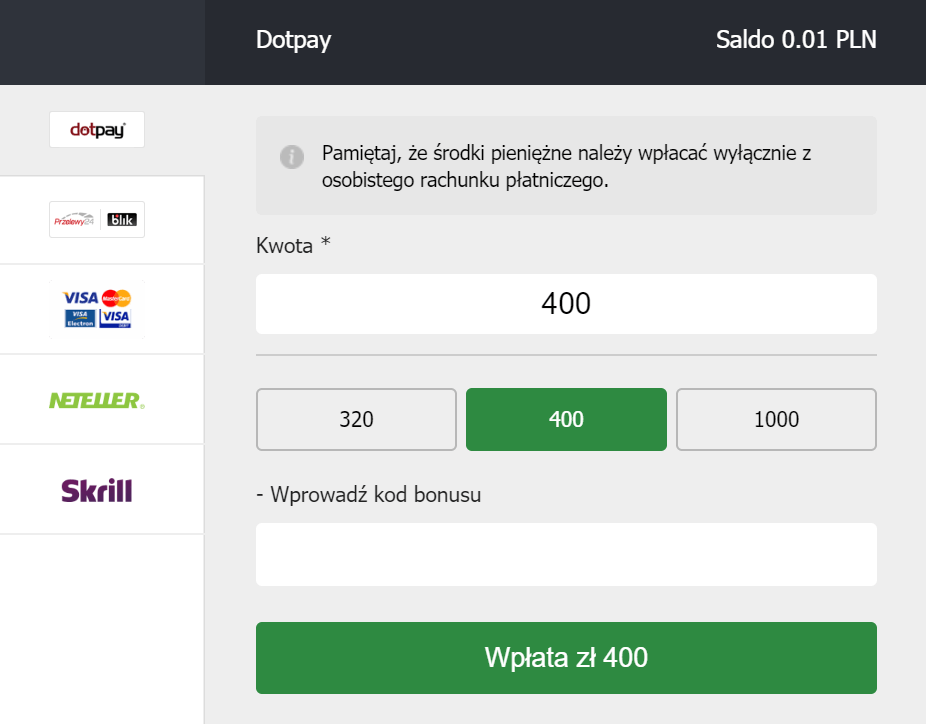The width and height of the screenshot is (926, 724).
Task: Click the Kwota amount field
Action: click(566, 303)
